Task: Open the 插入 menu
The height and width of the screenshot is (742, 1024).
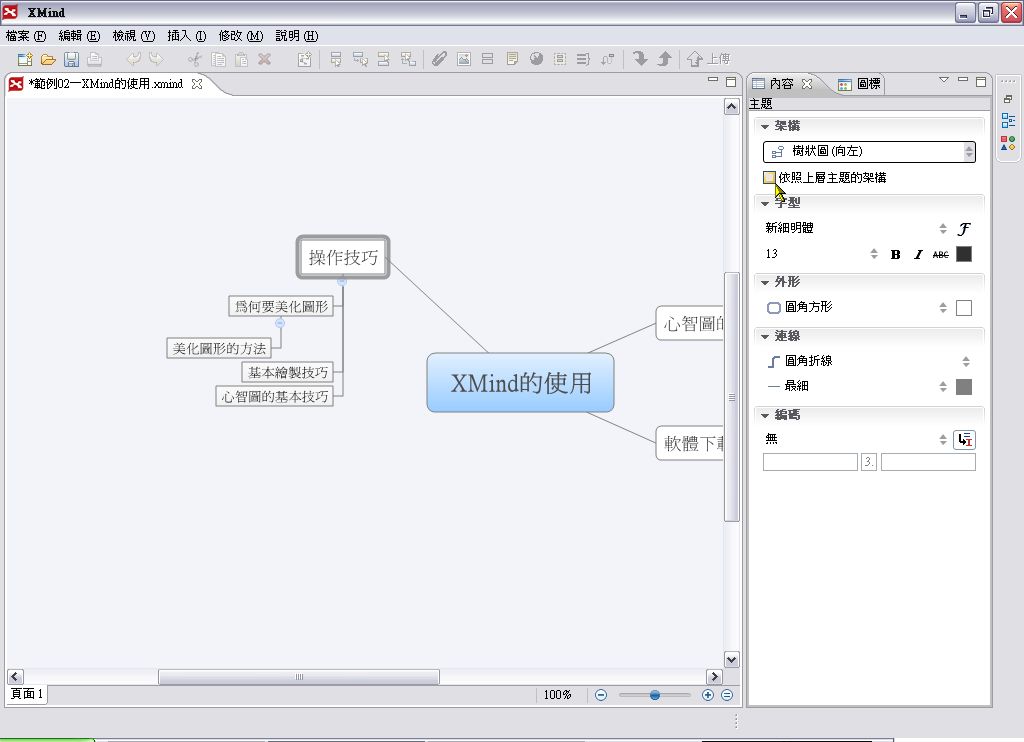Action: point(187,36)
